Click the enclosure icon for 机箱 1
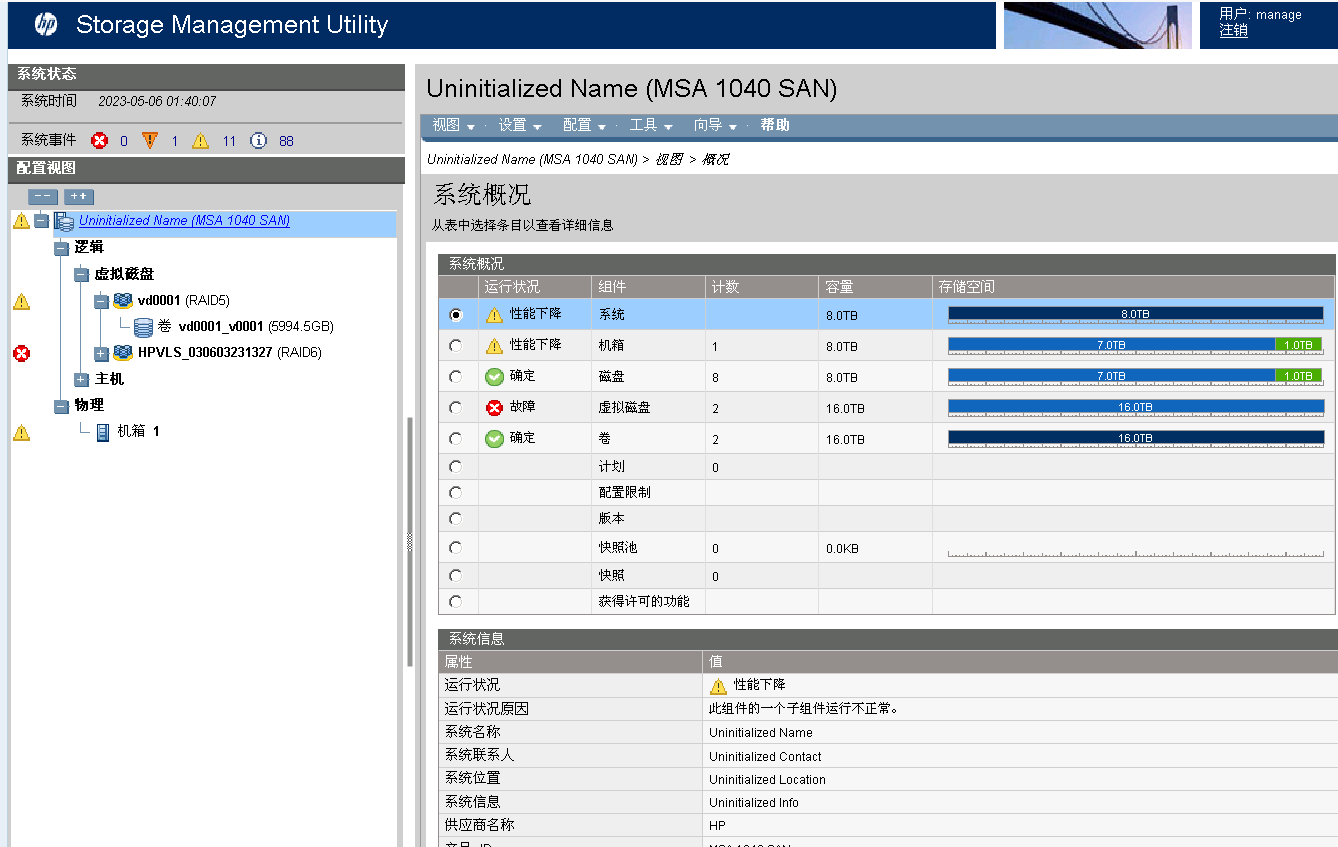The width and height of the screenshot is (1338, 847). 103,432
